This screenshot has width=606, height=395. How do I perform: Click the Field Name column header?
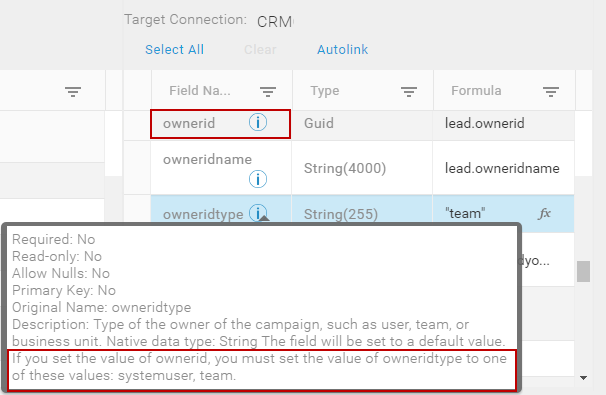coord(200,90)
